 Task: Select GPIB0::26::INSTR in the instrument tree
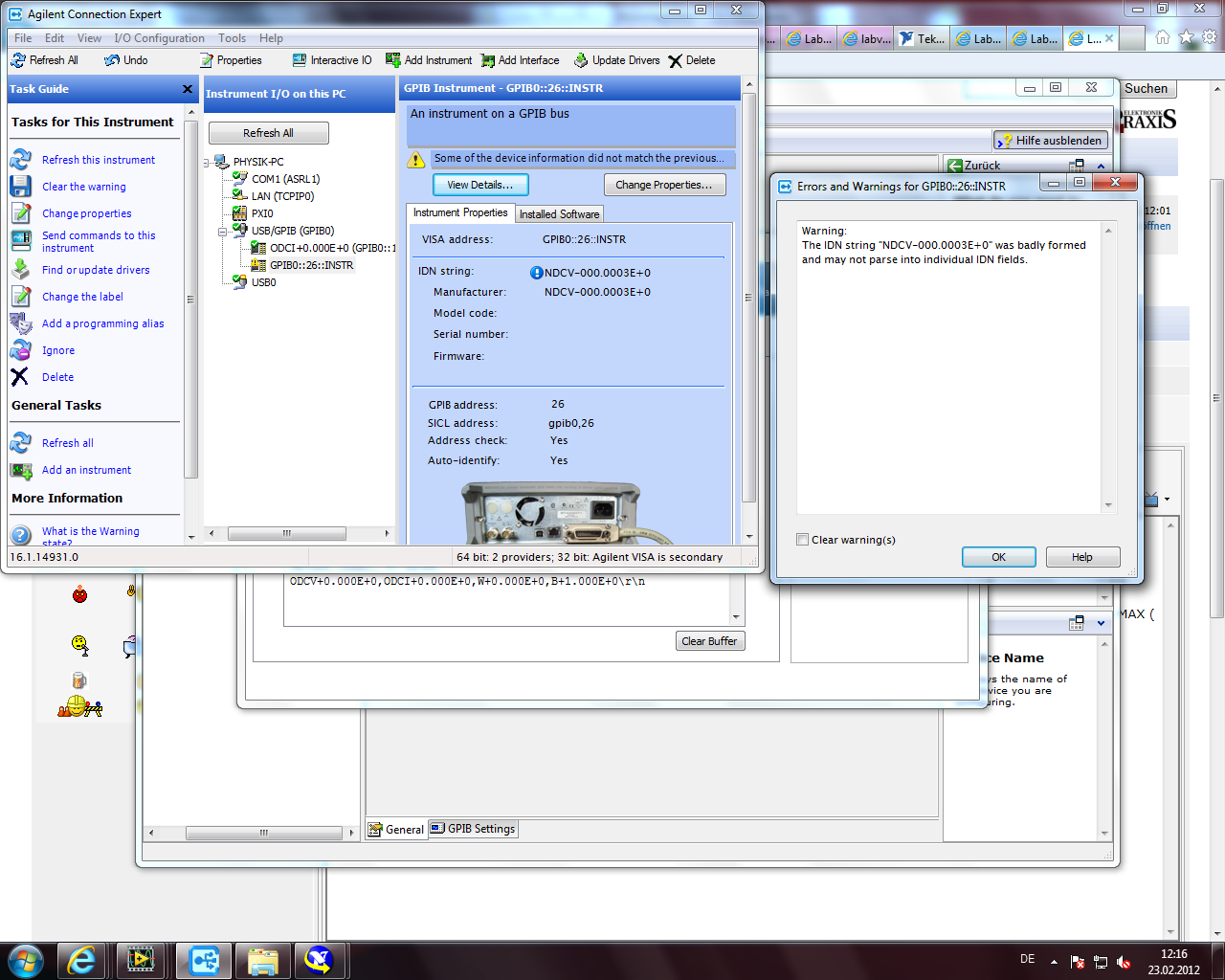pos(311,265)
